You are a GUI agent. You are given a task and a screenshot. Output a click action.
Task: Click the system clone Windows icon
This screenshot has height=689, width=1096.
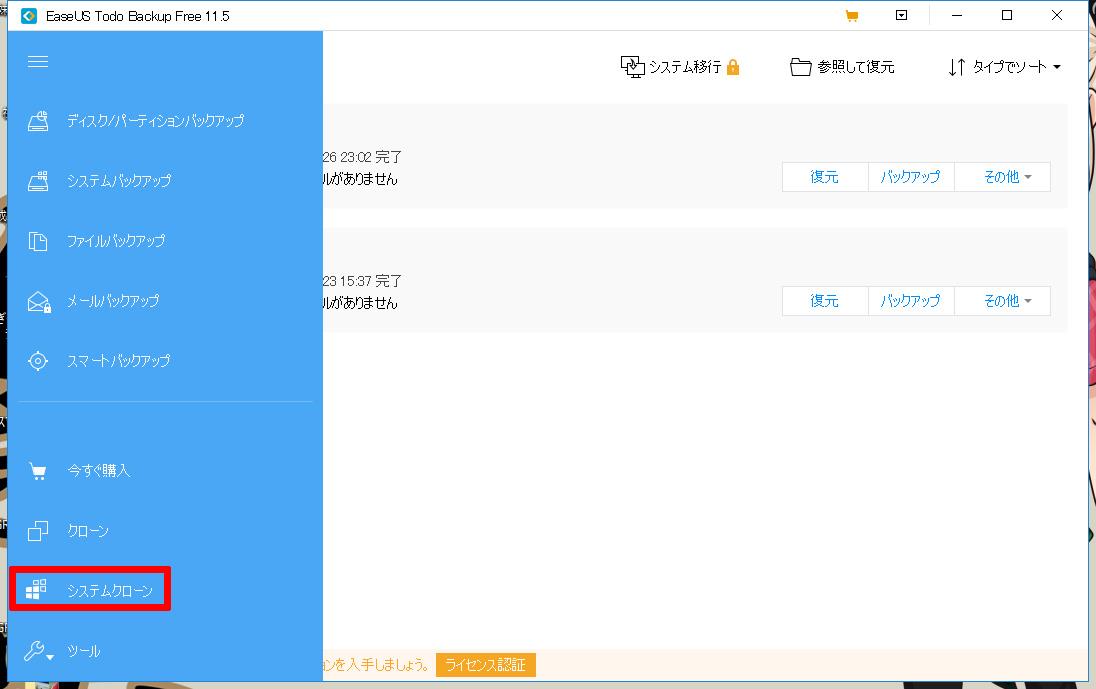click(36, 590)
